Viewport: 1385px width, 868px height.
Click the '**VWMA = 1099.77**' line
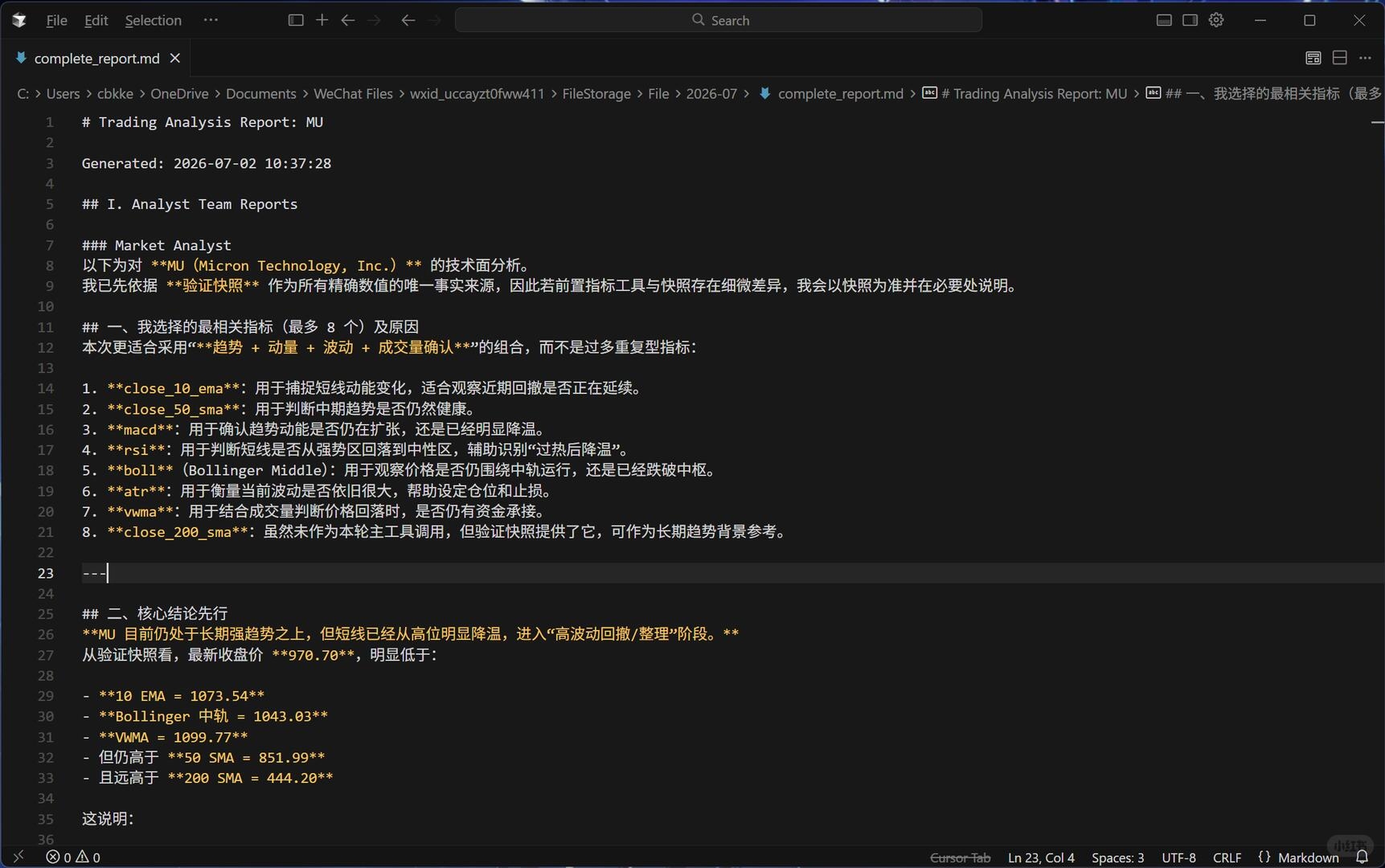click(x=166, y=737)
